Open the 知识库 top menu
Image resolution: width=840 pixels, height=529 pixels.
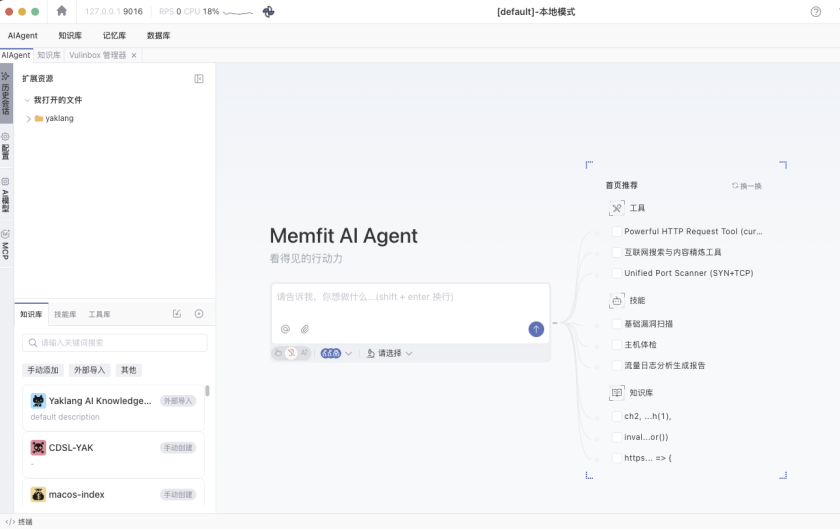pyautogui.click(x=70, y=35)
